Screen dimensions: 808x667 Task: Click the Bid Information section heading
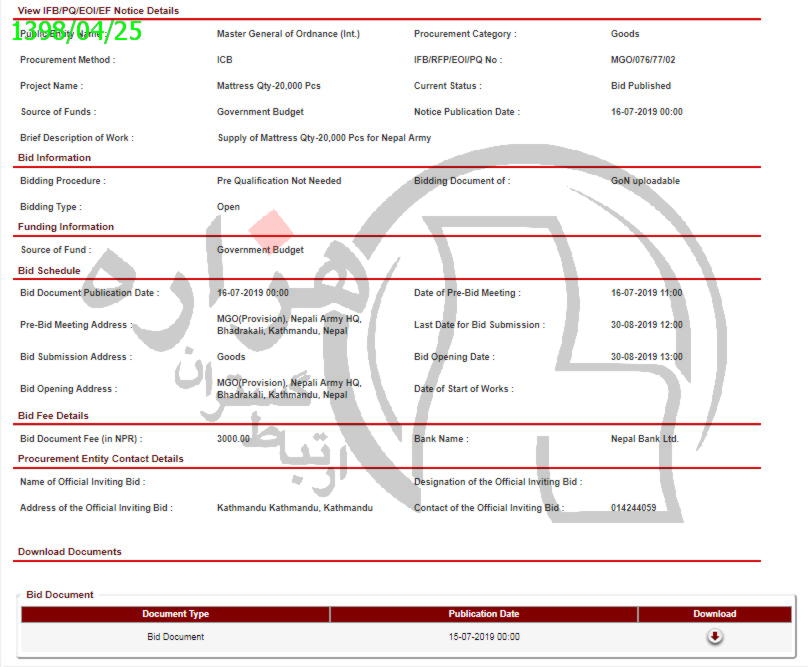pos(54,158)
